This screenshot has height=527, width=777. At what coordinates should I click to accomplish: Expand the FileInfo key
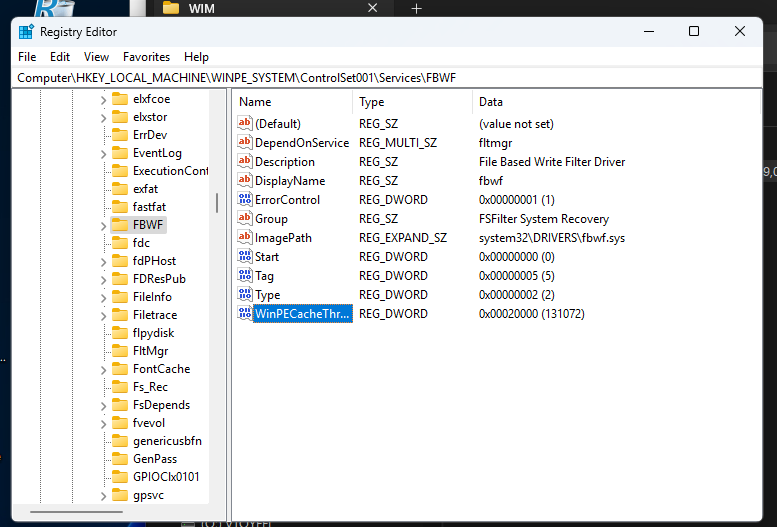click(103, 297)
